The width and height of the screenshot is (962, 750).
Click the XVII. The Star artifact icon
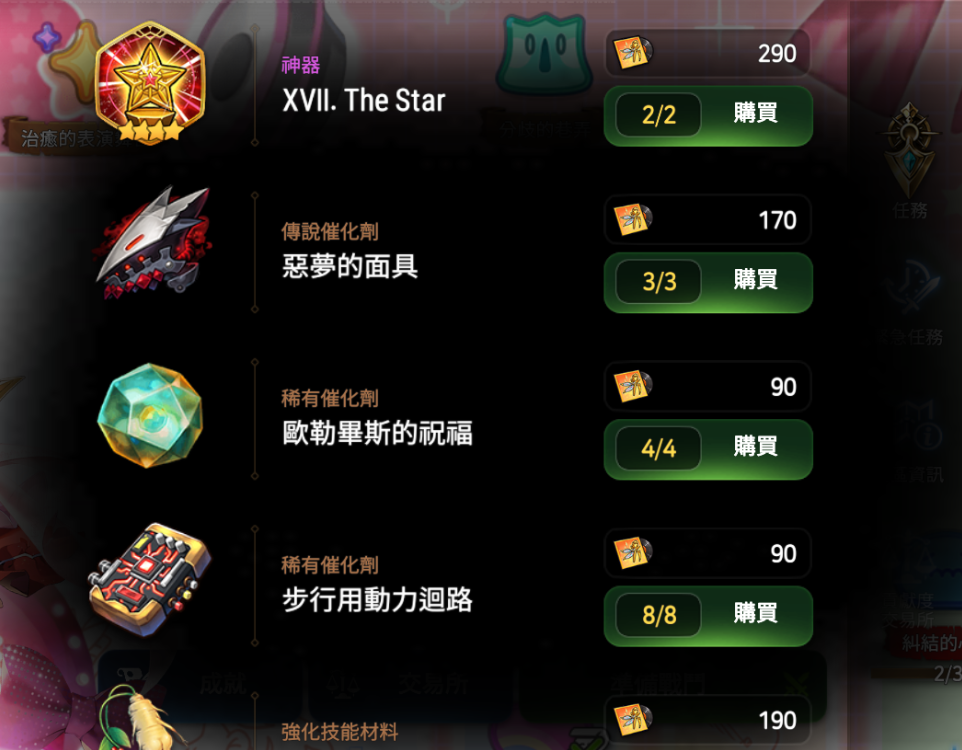(150, 83)
